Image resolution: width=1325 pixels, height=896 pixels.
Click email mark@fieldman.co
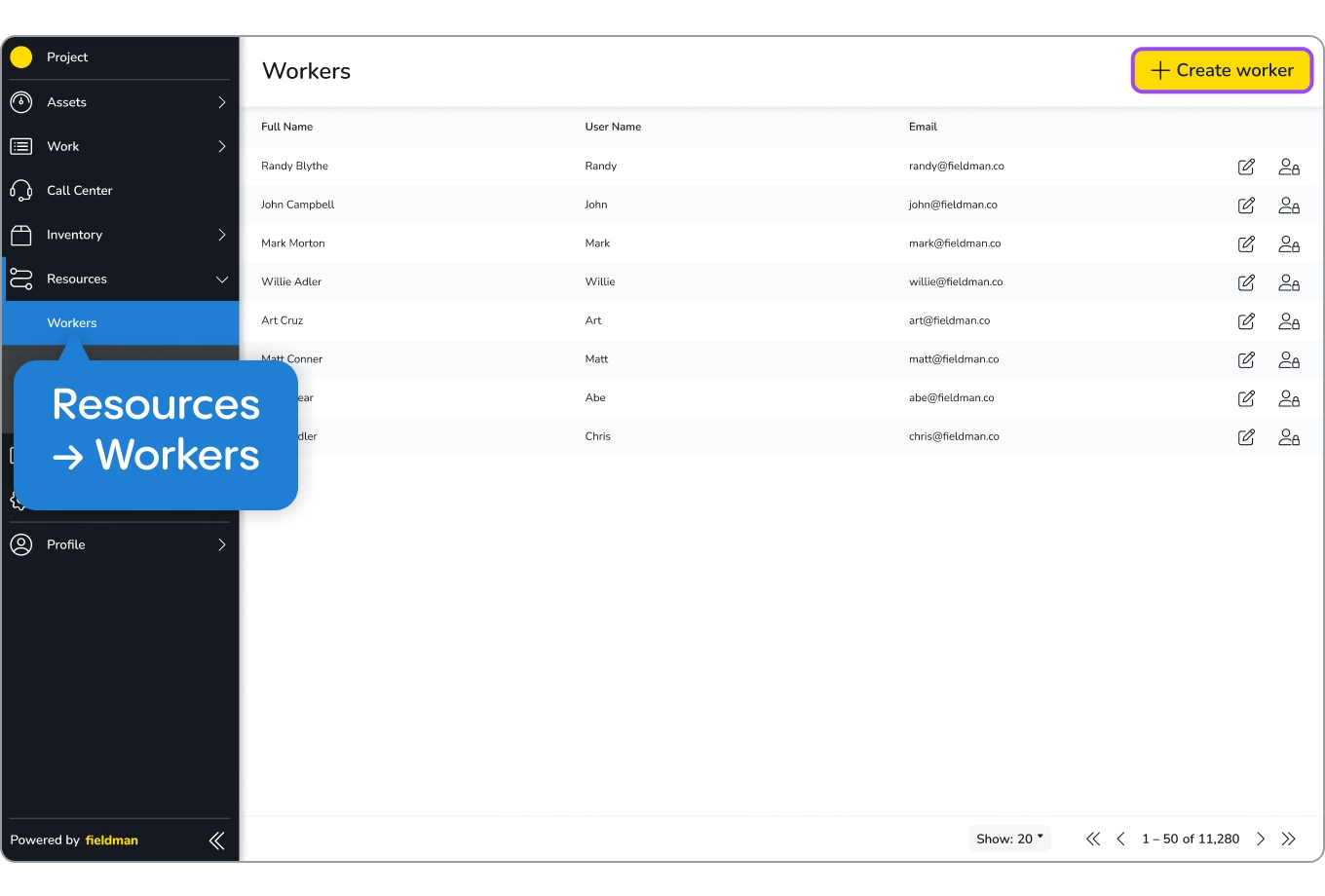pos(955,243)
